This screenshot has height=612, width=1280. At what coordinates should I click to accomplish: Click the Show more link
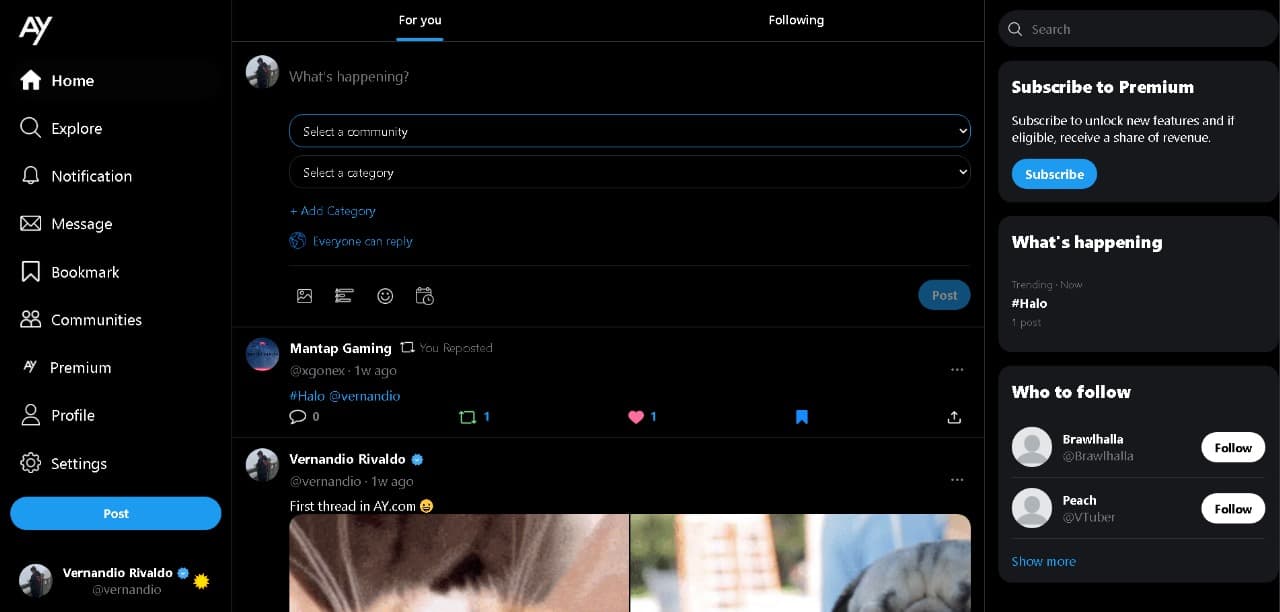pos(1043,561)
